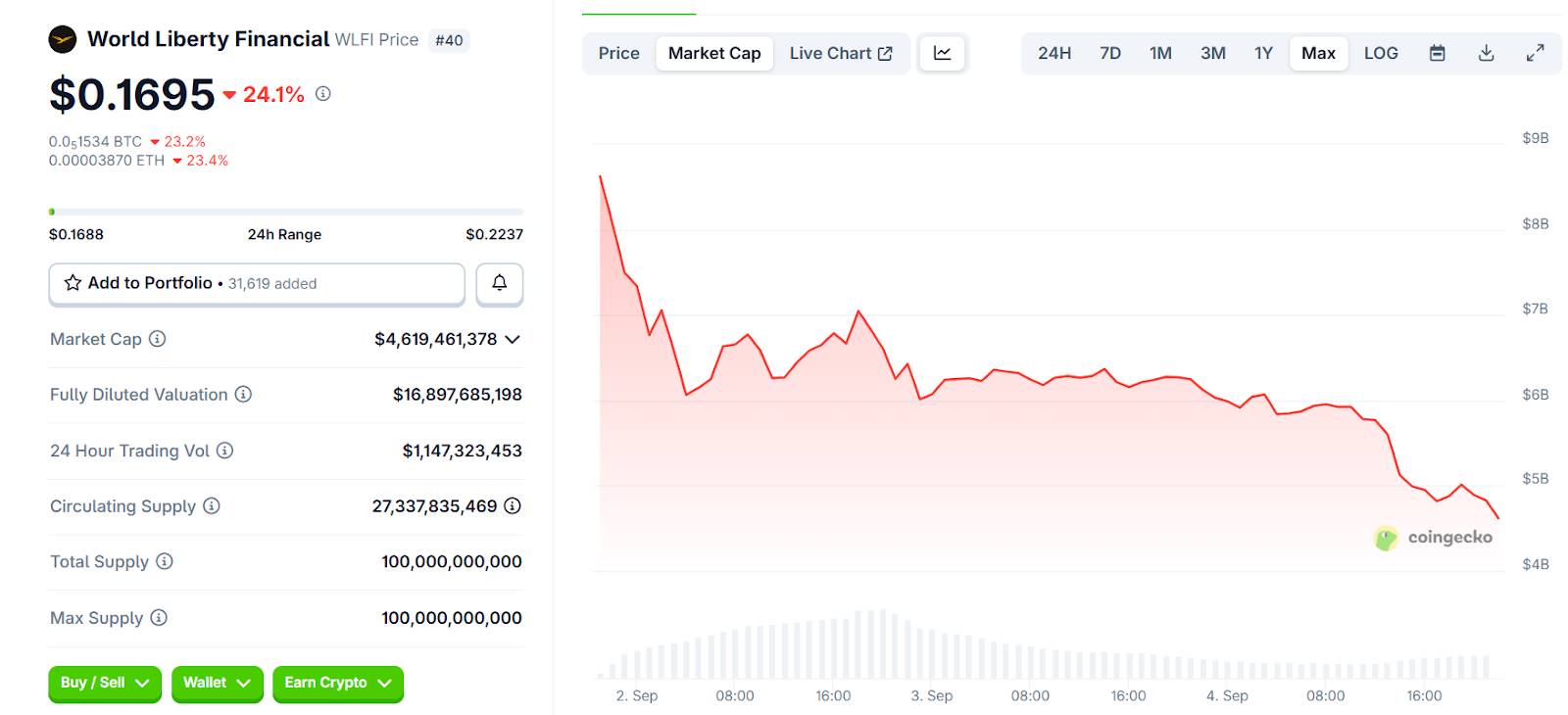The height and width of the screenshot is (715, 1568).
Task: Click the World Liberty Financial logo
Action: pos(63,39)
